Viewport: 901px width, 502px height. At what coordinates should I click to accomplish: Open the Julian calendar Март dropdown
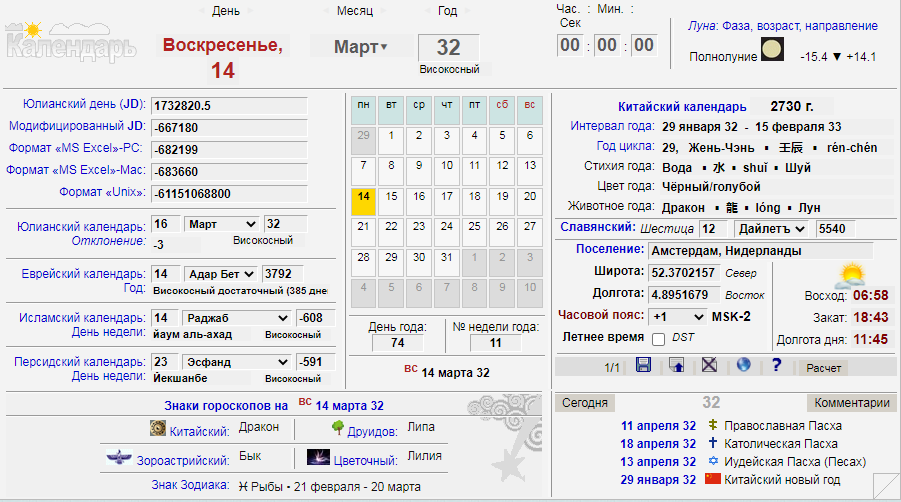coord(222,224)
